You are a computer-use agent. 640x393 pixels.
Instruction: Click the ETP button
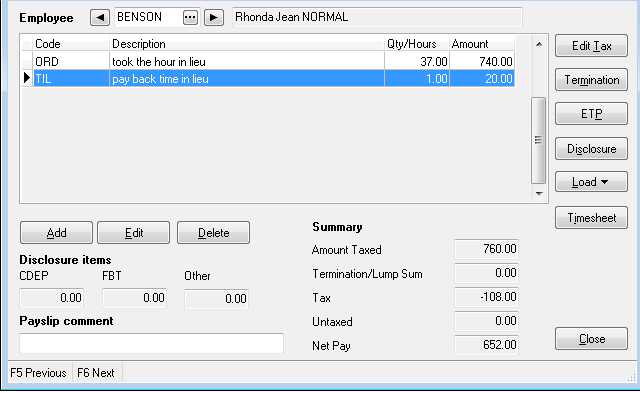coord(591,114)
